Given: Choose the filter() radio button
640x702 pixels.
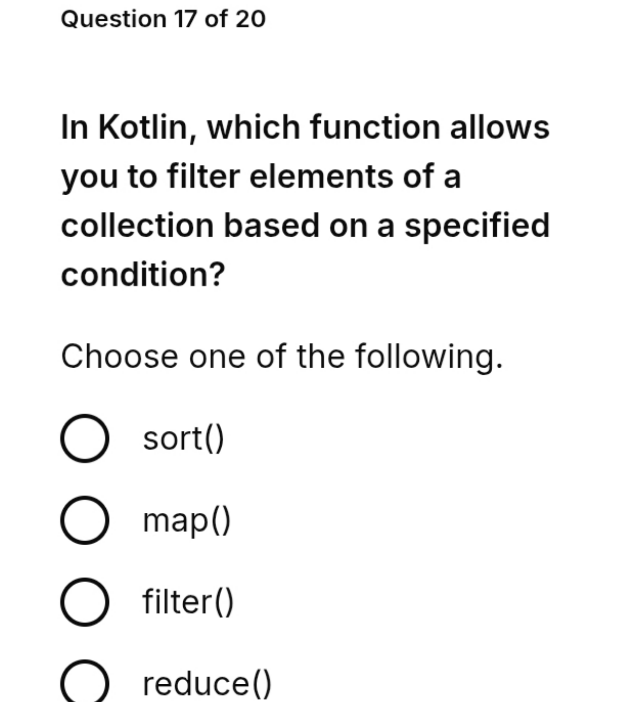Looking at the screenshot, I should tap(85, 602).
